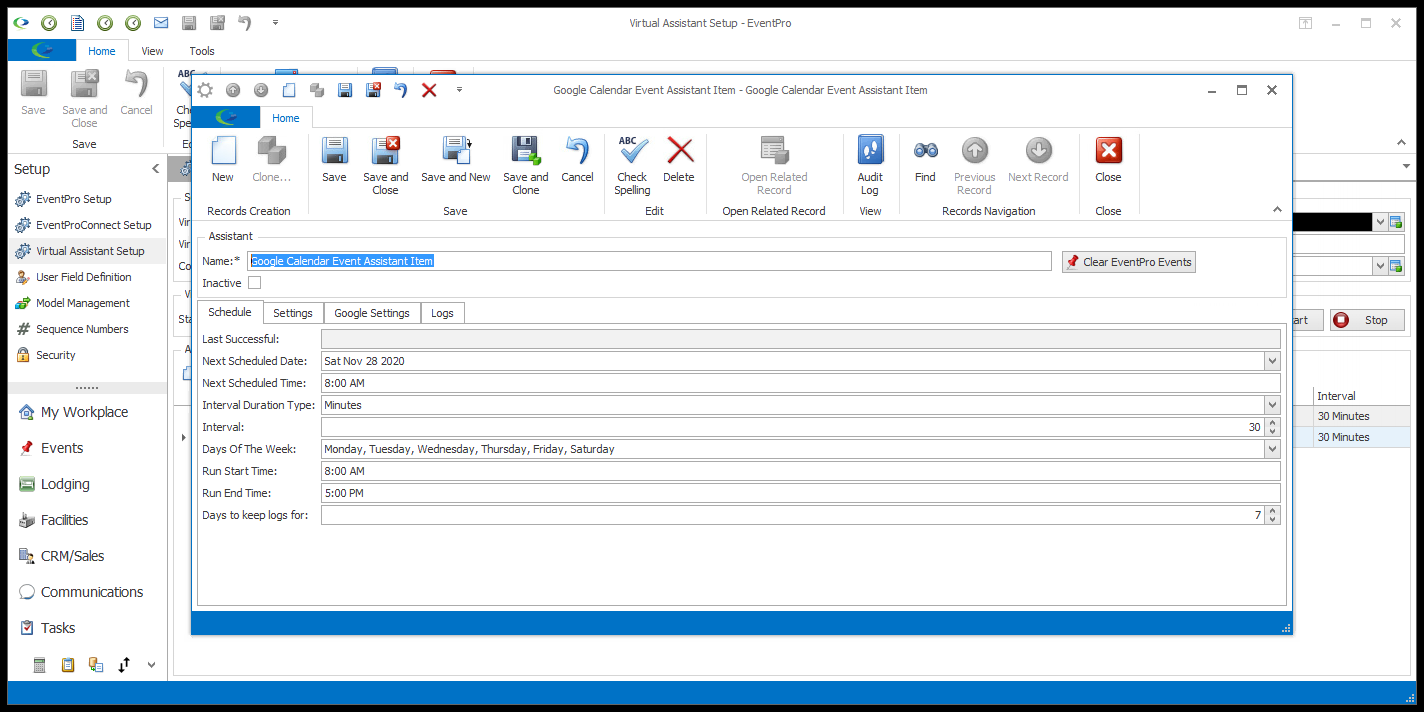This screenshot has width=1424, height=712.
Task: Increase the Interval value with up spinner
Action: pos(1272,422)
